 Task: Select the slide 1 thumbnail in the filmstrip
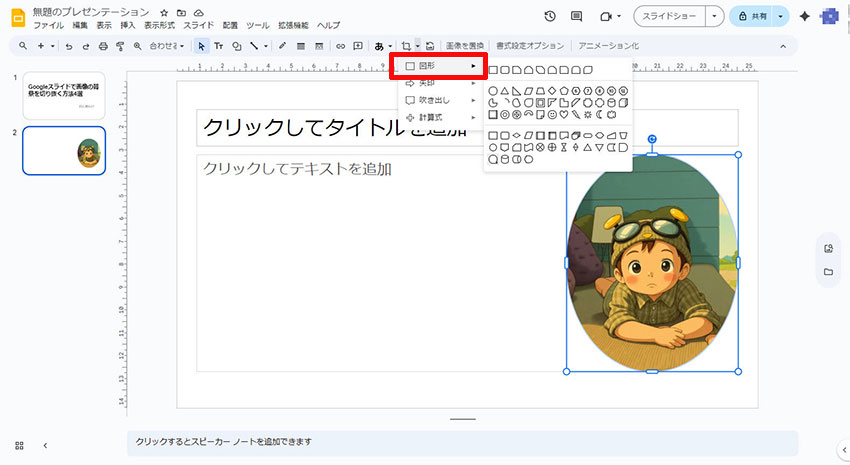coord(64,96)
